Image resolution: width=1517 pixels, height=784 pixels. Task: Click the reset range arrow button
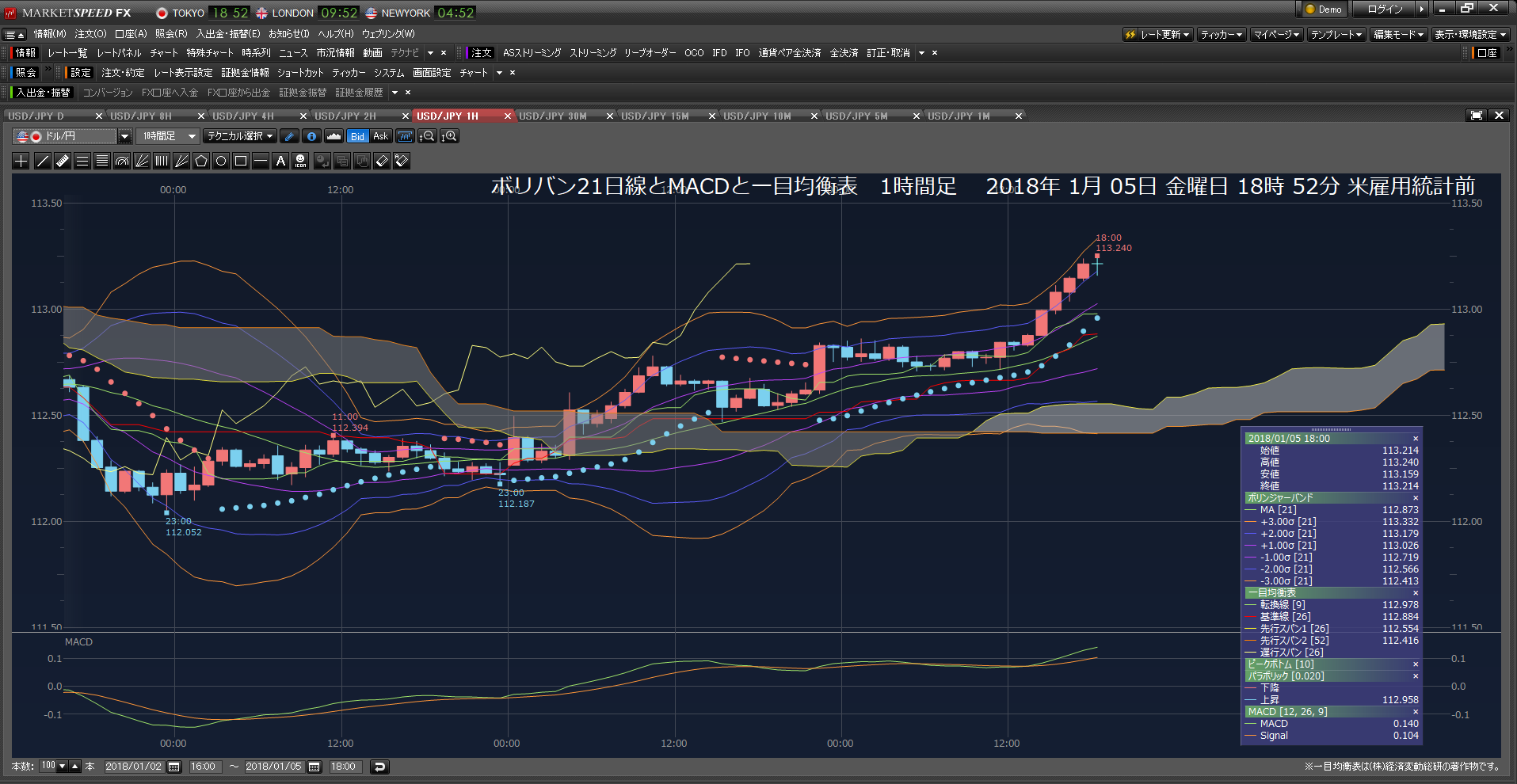pos(379,767)
